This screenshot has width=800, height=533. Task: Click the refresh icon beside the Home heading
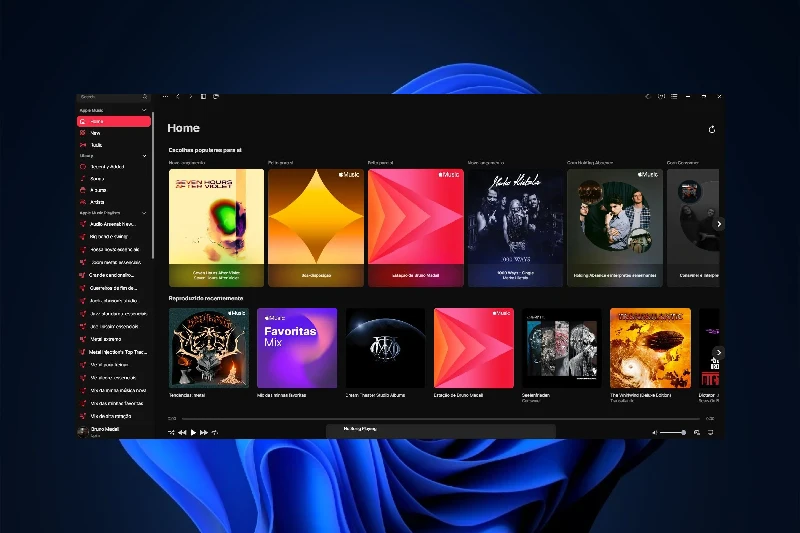click(x=712, y=129)
